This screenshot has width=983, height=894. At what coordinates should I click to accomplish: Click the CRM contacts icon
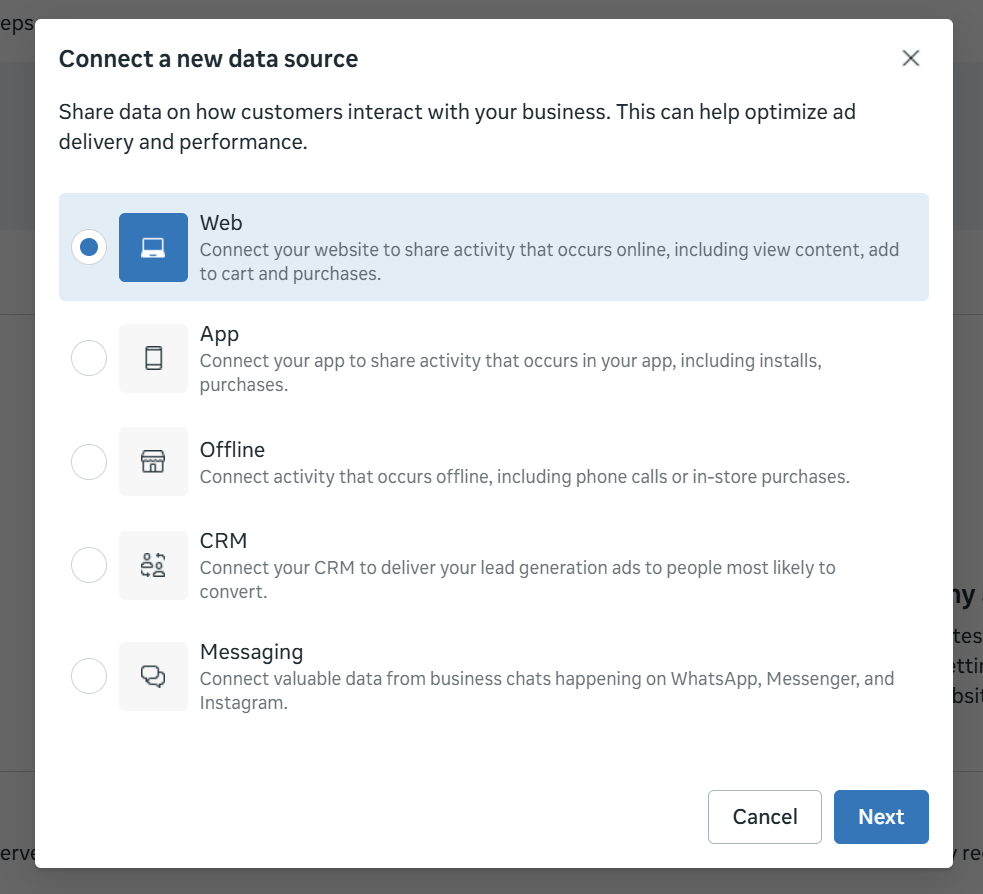tap(153, 564)
